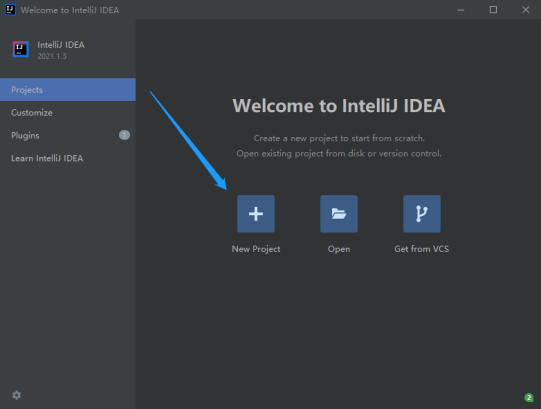This screenshot has width=541, height=409.
Task: Go to the Plugins section
Action: pos(68,135)
